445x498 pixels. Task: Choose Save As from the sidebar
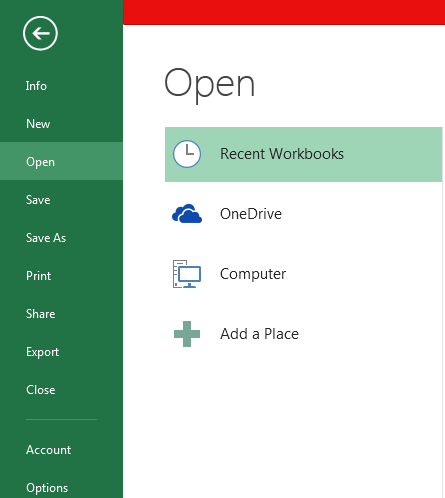(x=61, y=238)
